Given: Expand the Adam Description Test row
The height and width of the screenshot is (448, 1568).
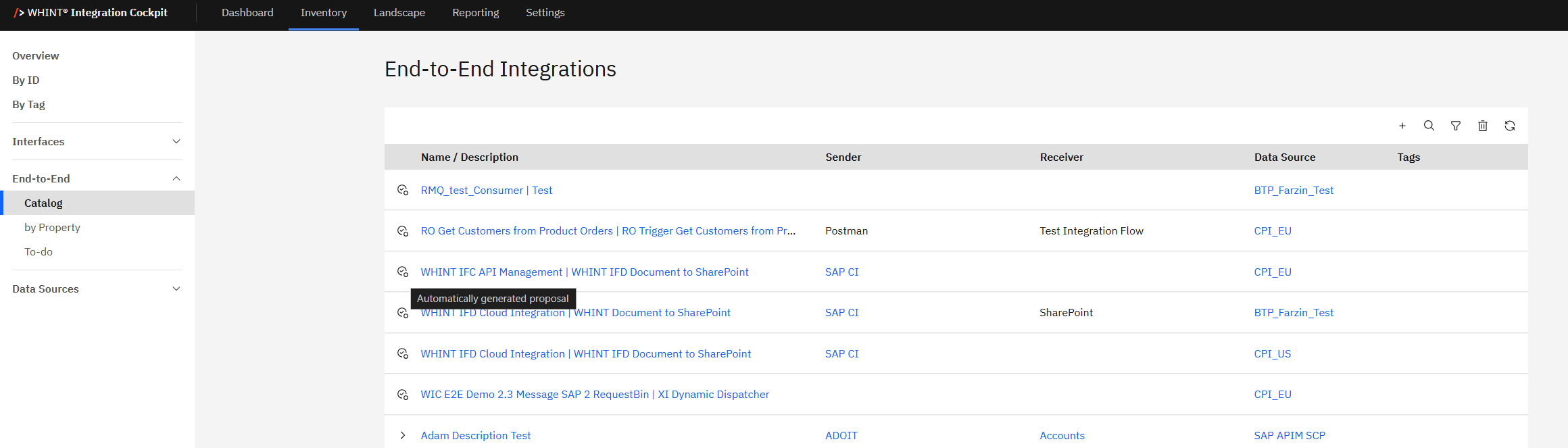Looking at the screenshot, I should pyautogui.click(x=403, y=436).
